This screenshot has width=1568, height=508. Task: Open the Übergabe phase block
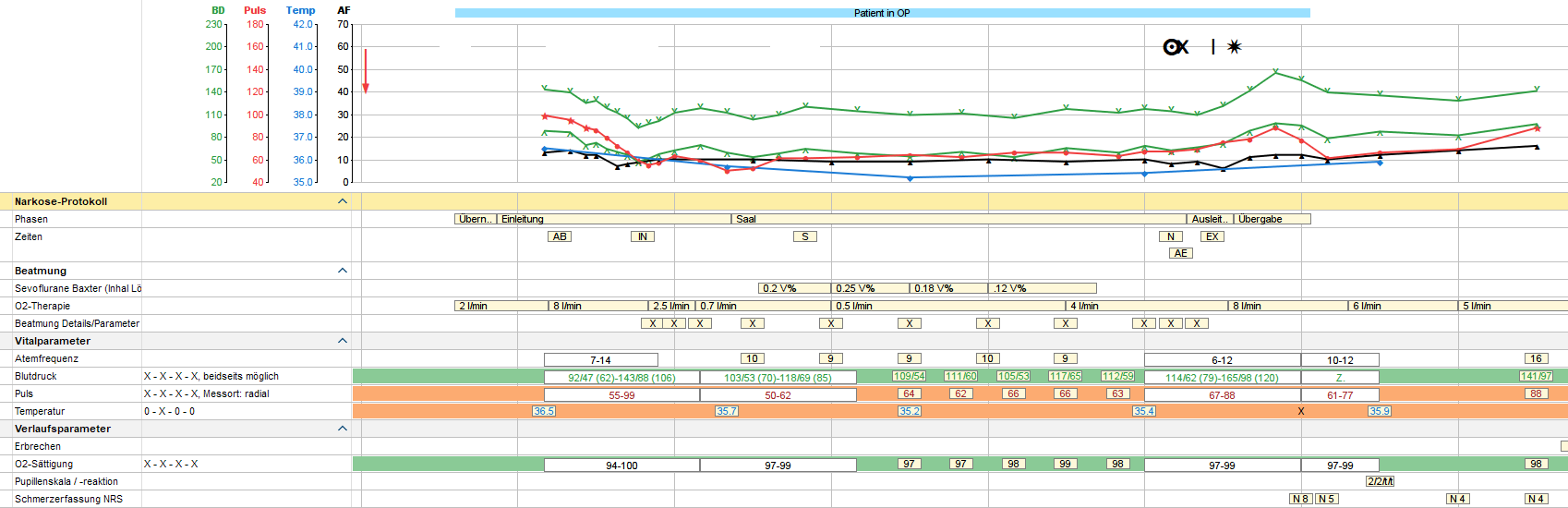(x=1272, y=219)
